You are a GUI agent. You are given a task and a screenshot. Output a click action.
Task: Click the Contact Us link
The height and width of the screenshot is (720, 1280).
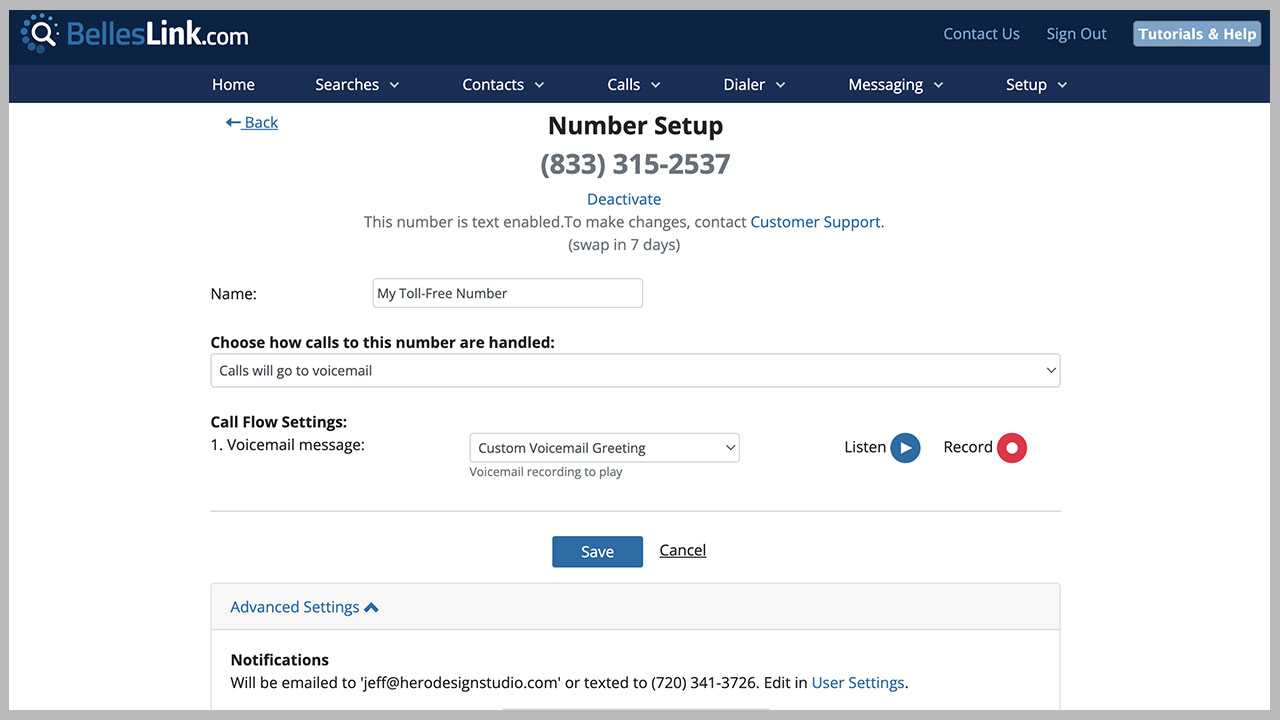pos(981,34)
